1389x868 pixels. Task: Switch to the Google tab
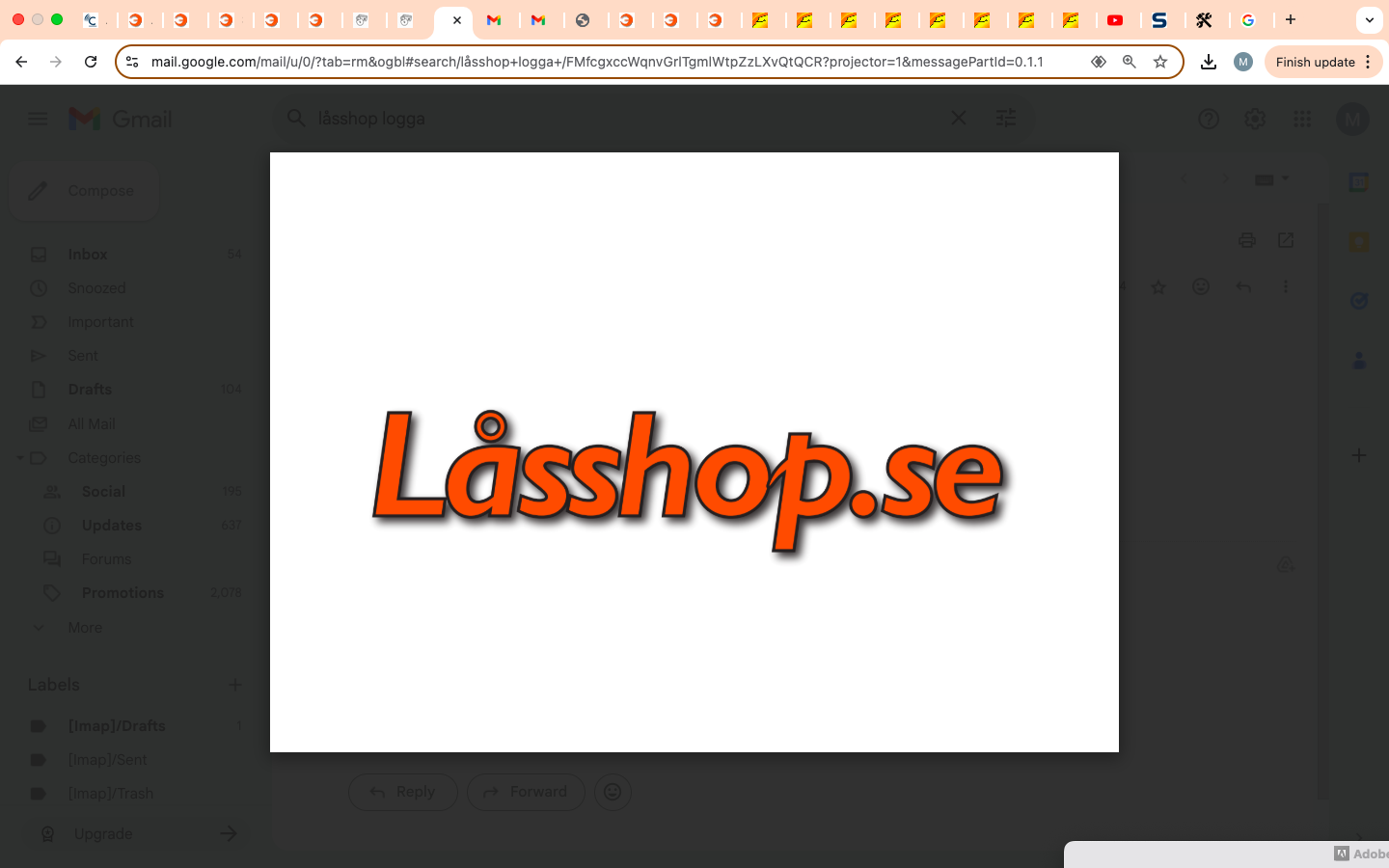[x=1248, y=20]
